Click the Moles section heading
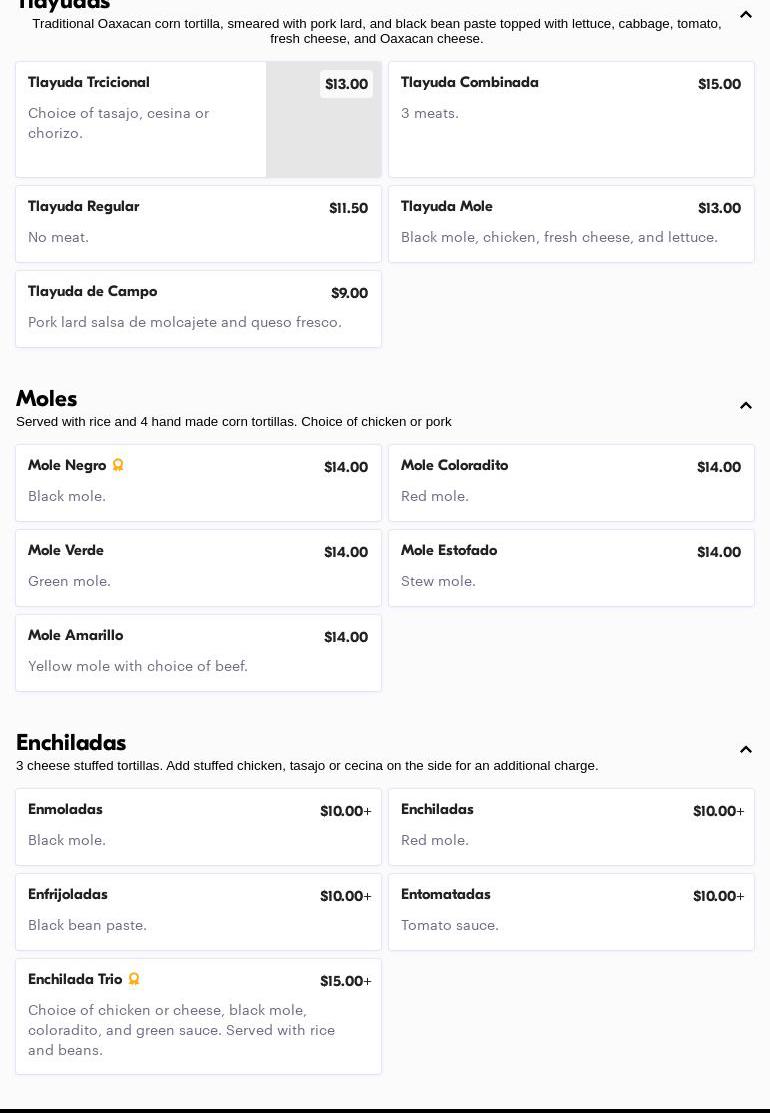This screenshot has width=770, height=1113. (x=47, y=398)
